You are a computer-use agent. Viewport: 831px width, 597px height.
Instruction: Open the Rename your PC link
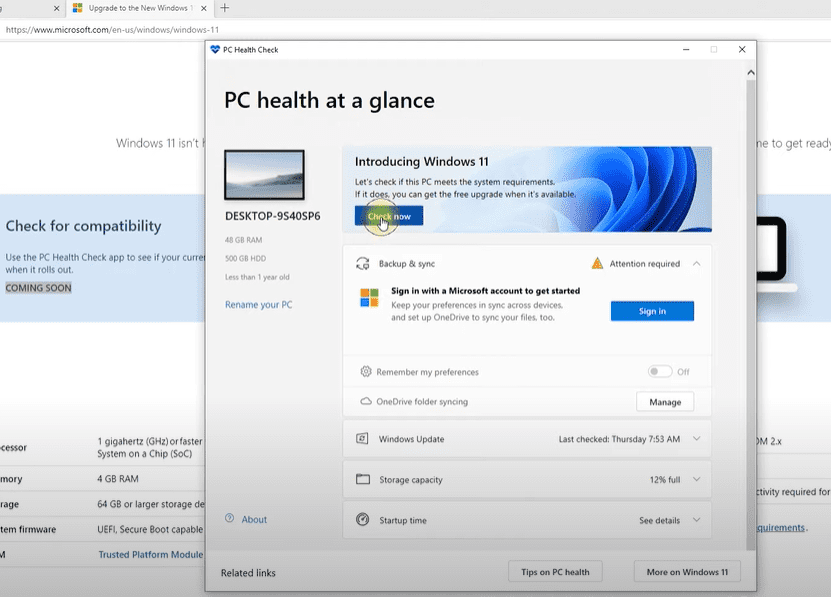(x=258, y=305)
